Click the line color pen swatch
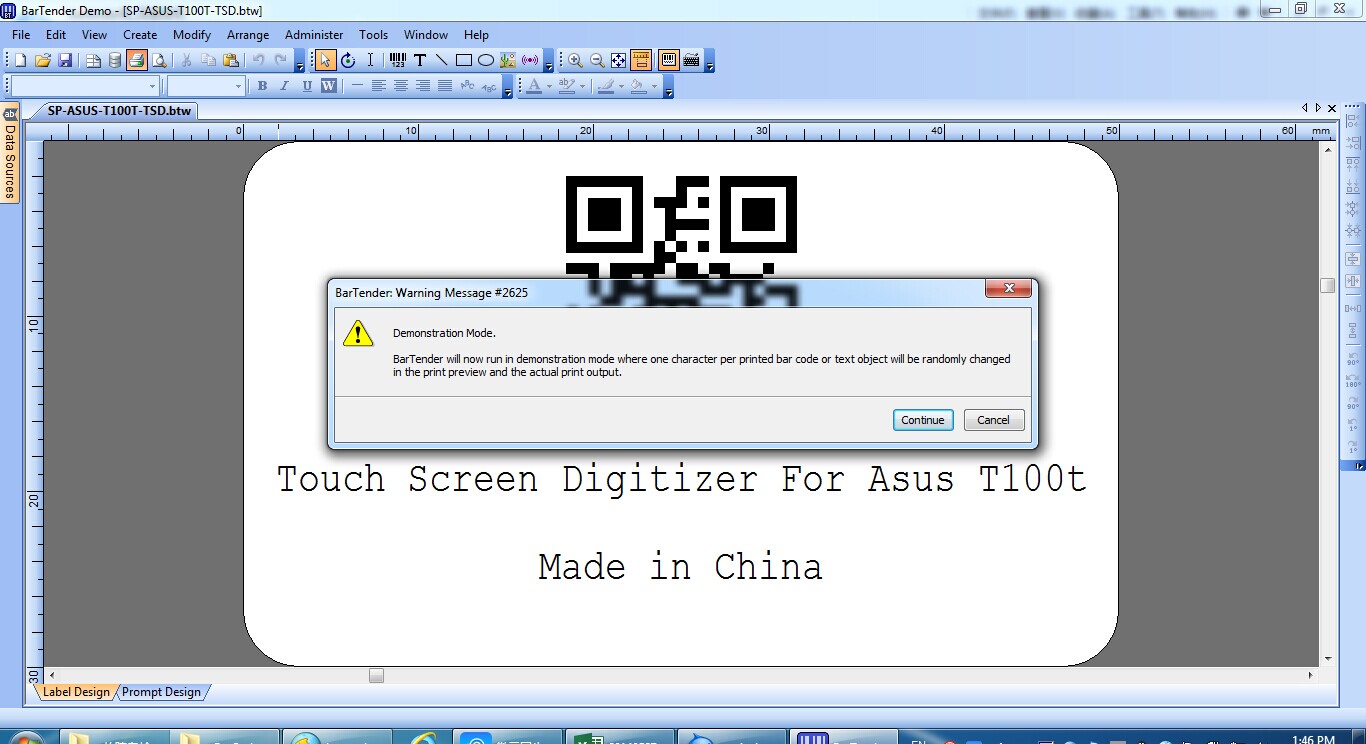 pos(606,87)
